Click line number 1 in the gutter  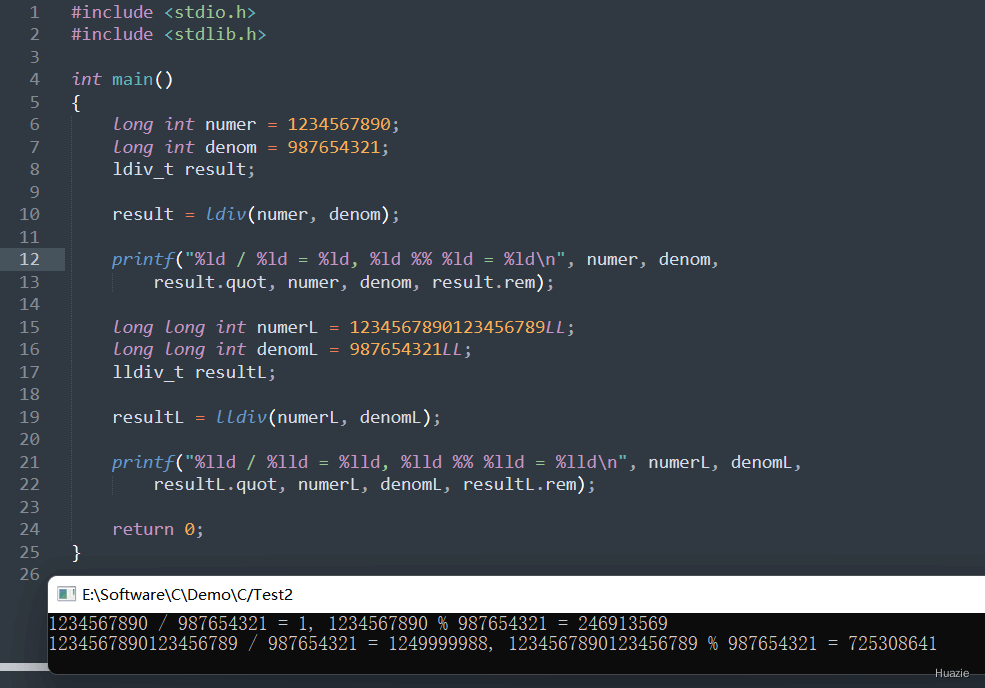(x=35, y=13)
